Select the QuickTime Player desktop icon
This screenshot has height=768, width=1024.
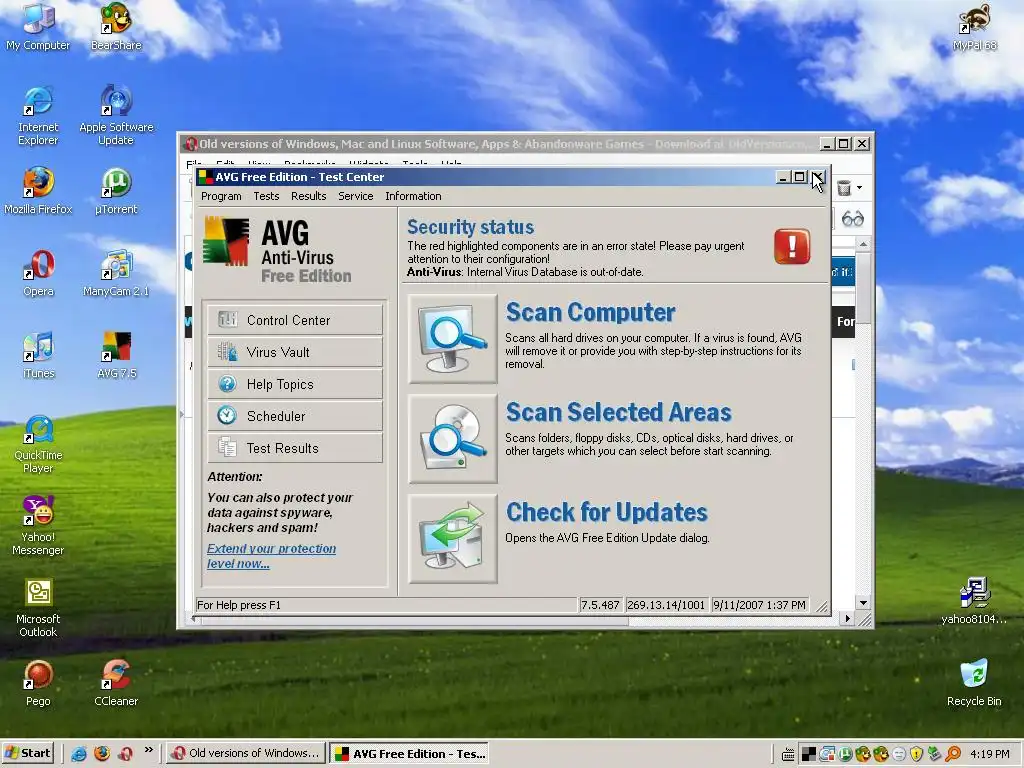(38, 444)
